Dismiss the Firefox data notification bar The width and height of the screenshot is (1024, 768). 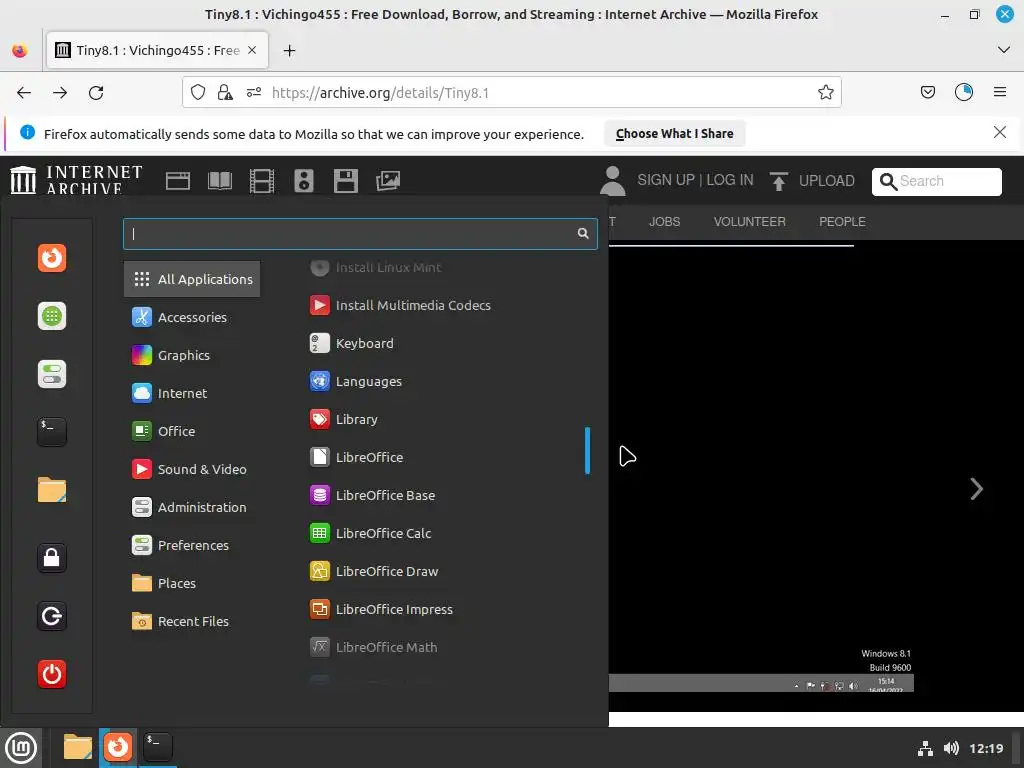pyautogui.click(x=999, y=133)
